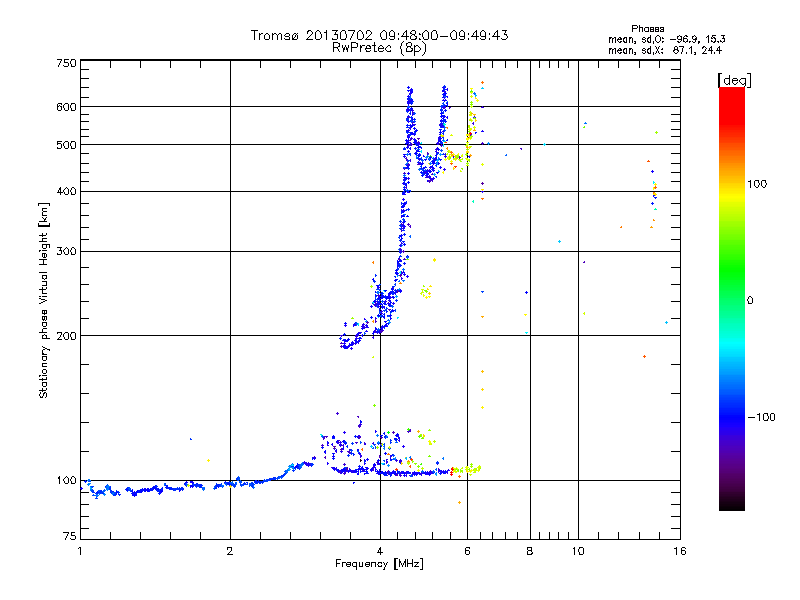Click the x-axis label '8'

pyautogui.click(x=530, y=551)
